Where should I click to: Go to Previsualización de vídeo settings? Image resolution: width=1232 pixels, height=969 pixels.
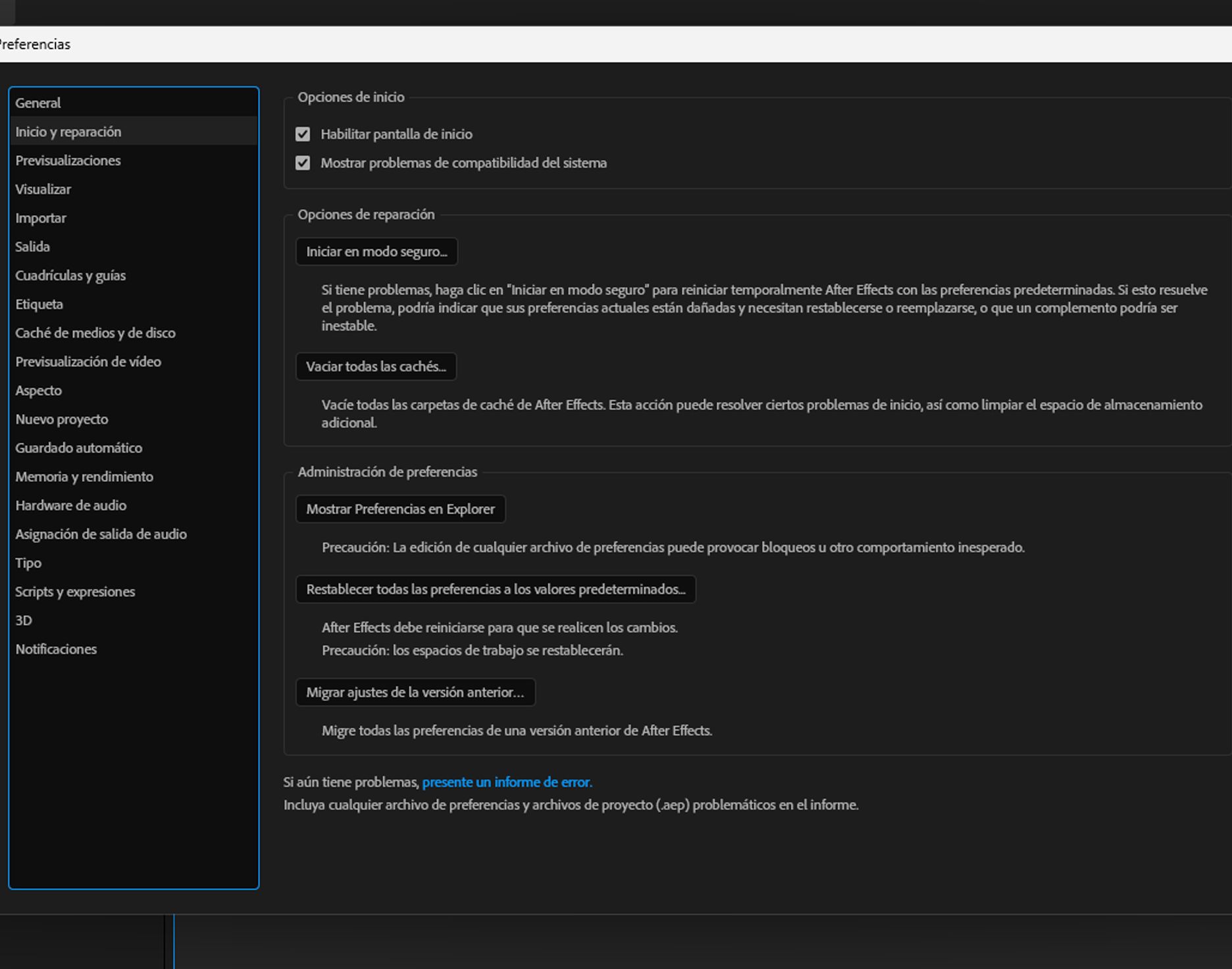pyautogui.click(x=134, y=361)
